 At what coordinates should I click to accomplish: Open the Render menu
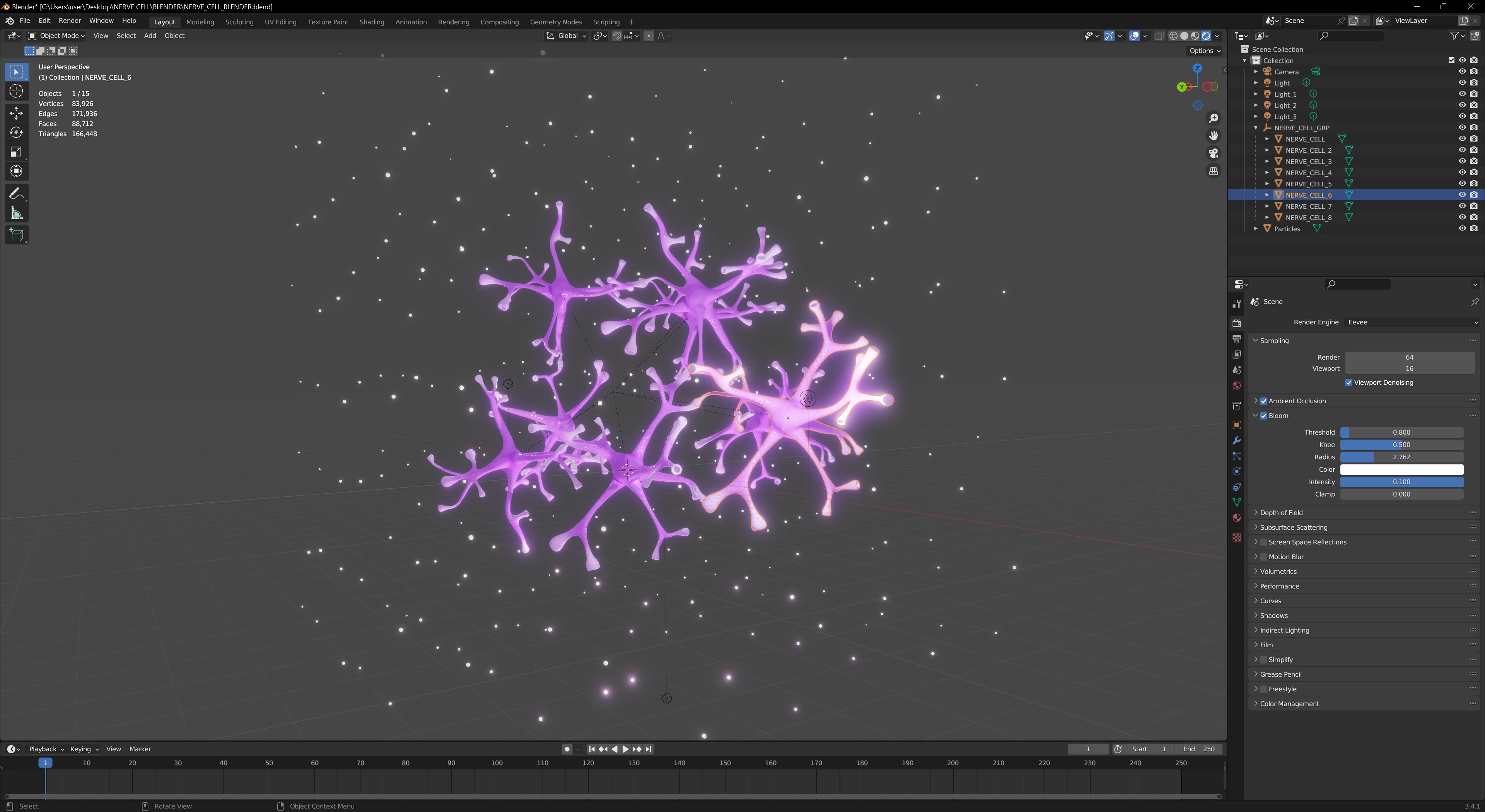pos(70,21)
